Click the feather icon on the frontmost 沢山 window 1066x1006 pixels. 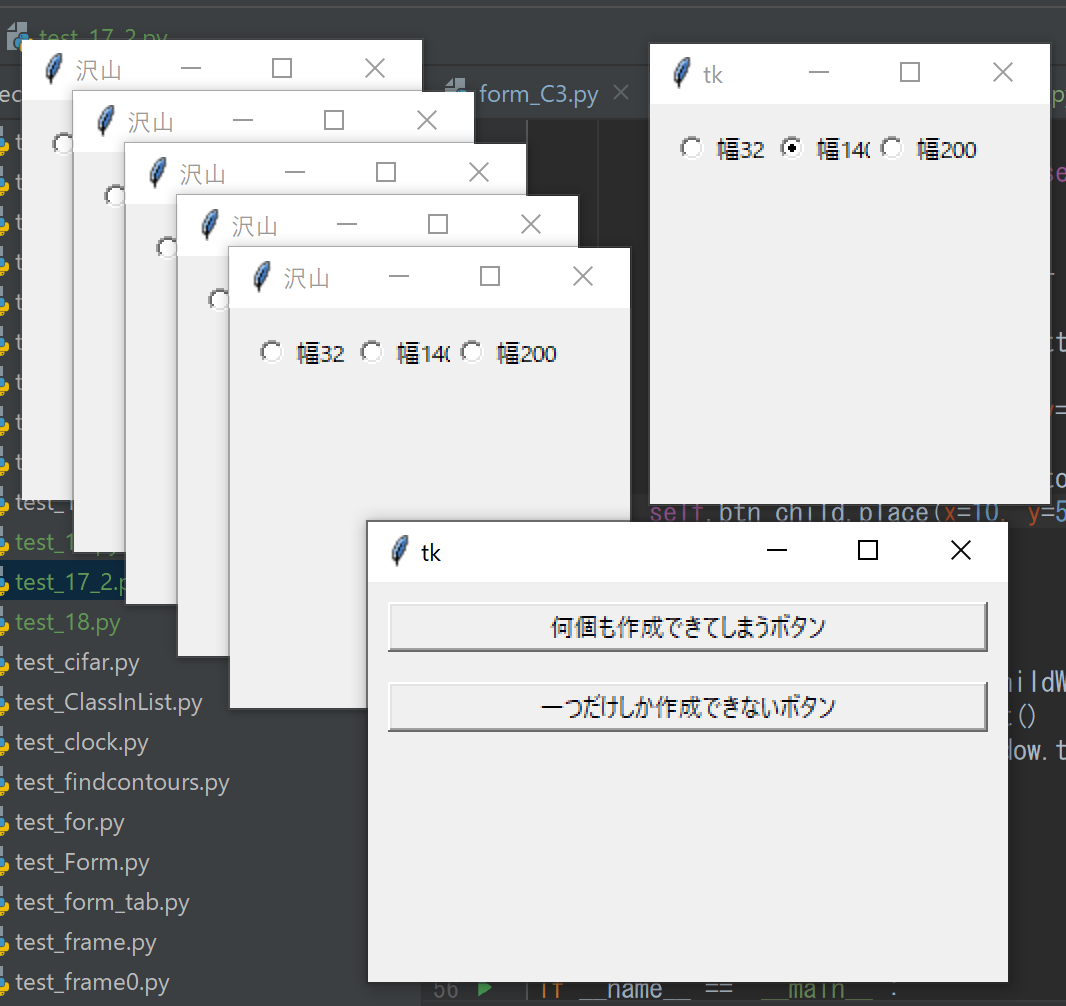[261, 278]
